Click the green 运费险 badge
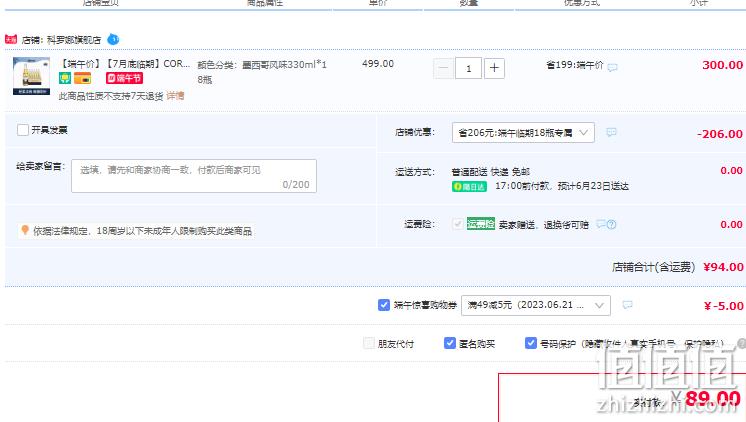 (481, 224)
